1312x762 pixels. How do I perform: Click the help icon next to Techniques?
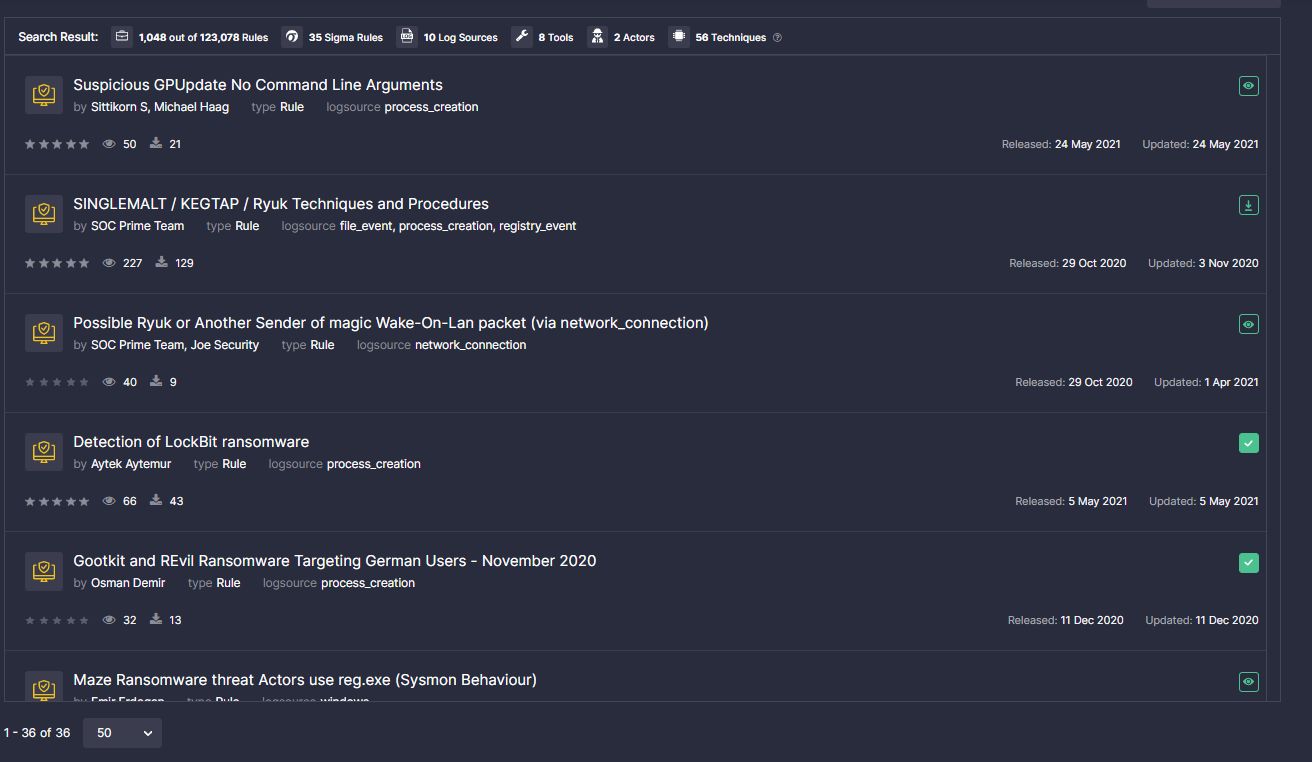pyautogui.click(x=778, y=38)
